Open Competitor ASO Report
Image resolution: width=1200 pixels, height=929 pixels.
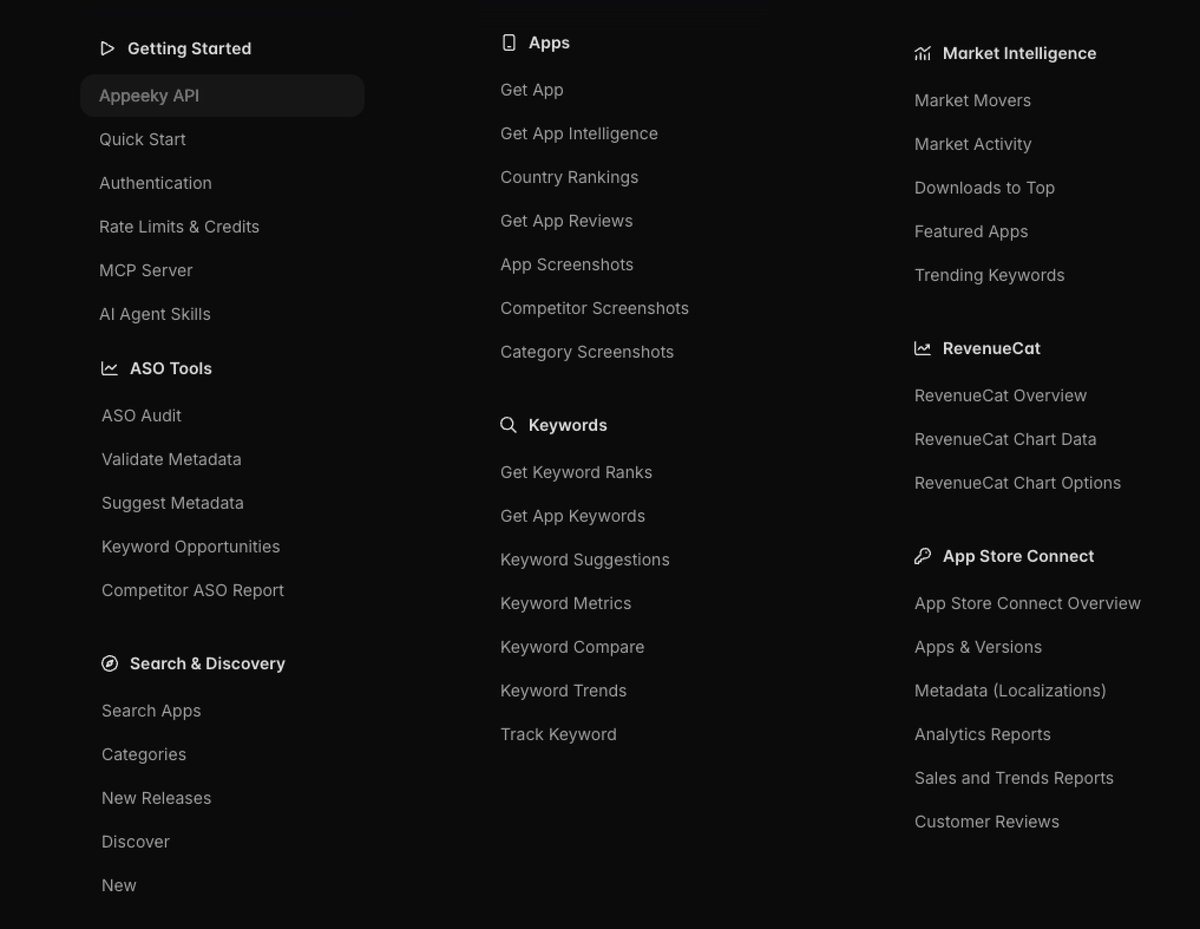coord(192,591)
